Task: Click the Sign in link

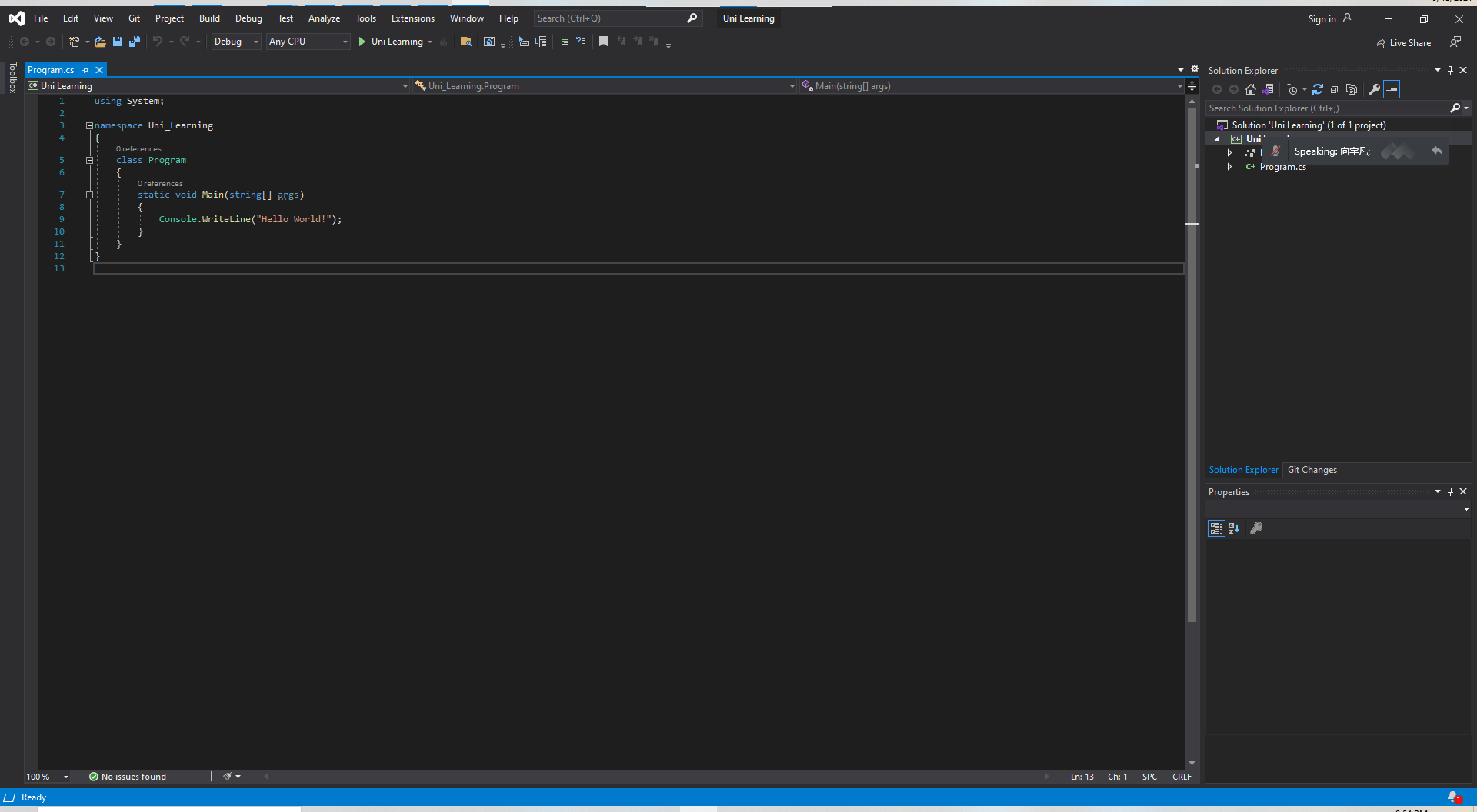Action: [1322, 19]
